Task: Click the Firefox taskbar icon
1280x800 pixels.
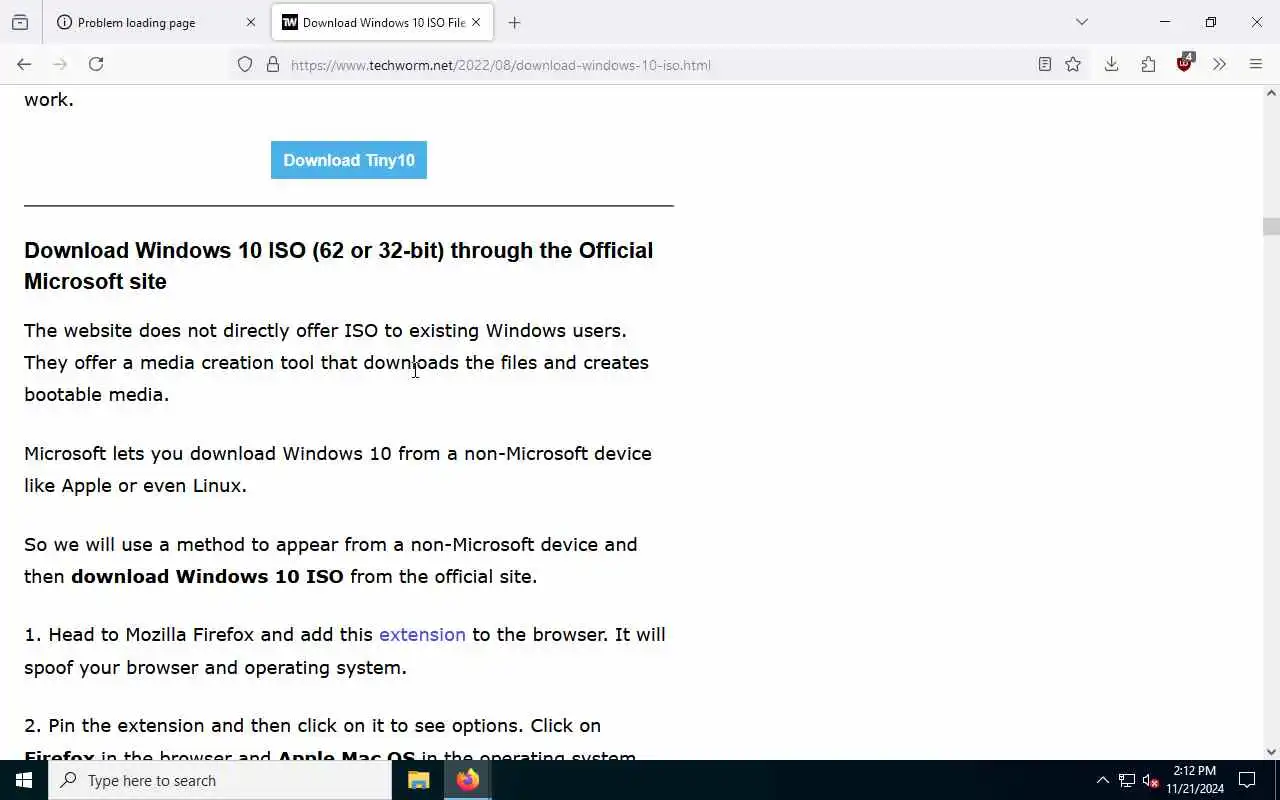Action: click(467, 780)
